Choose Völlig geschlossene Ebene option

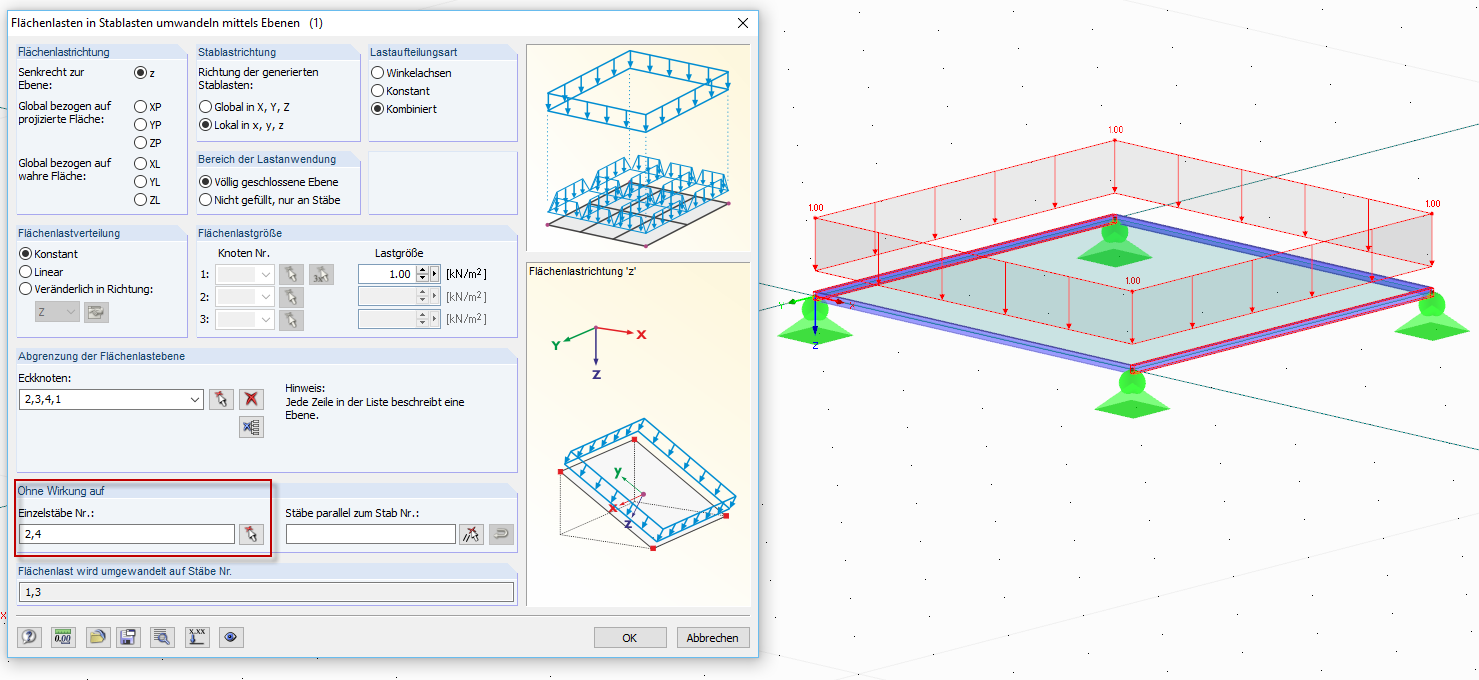click(x=205, y=182)
